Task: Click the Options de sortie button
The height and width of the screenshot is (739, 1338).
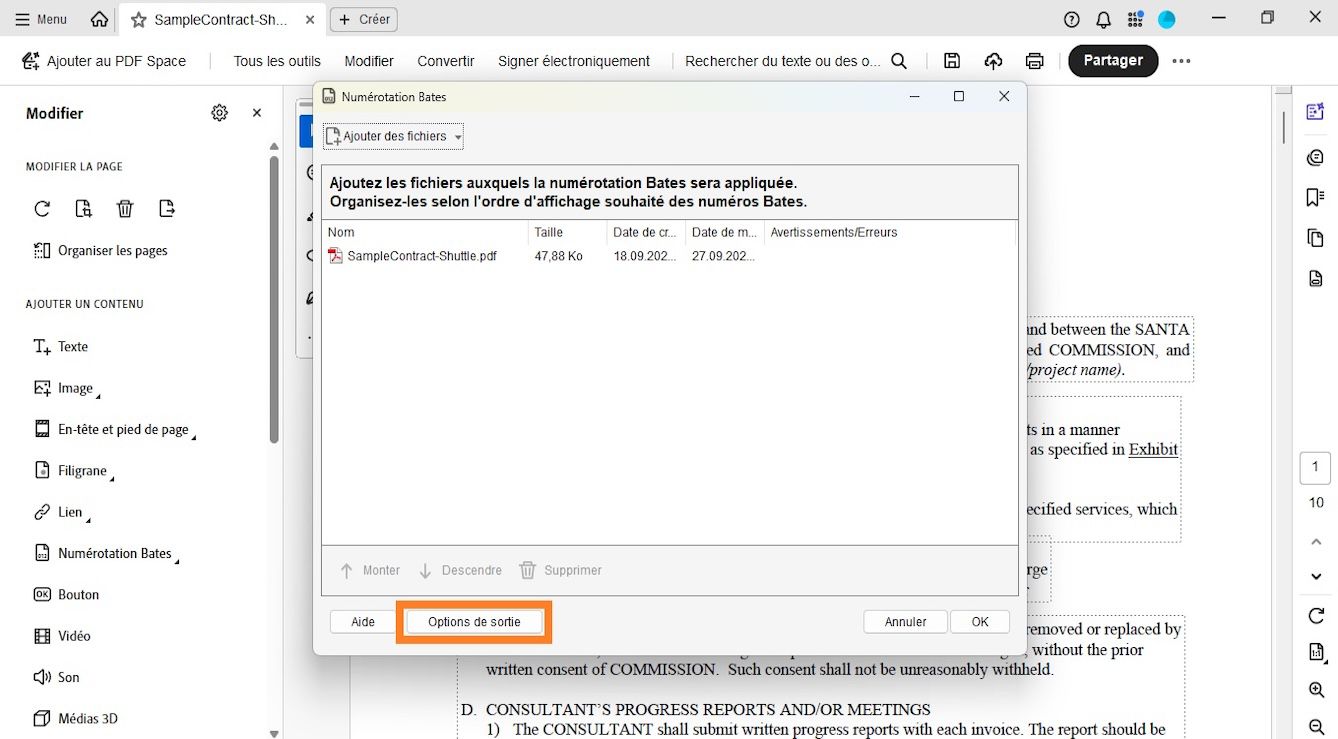Action: 473,621
